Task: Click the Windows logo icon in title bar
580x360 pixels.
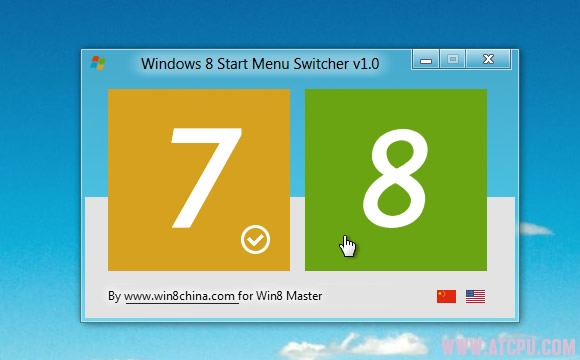Action: (x=98, y=63)
